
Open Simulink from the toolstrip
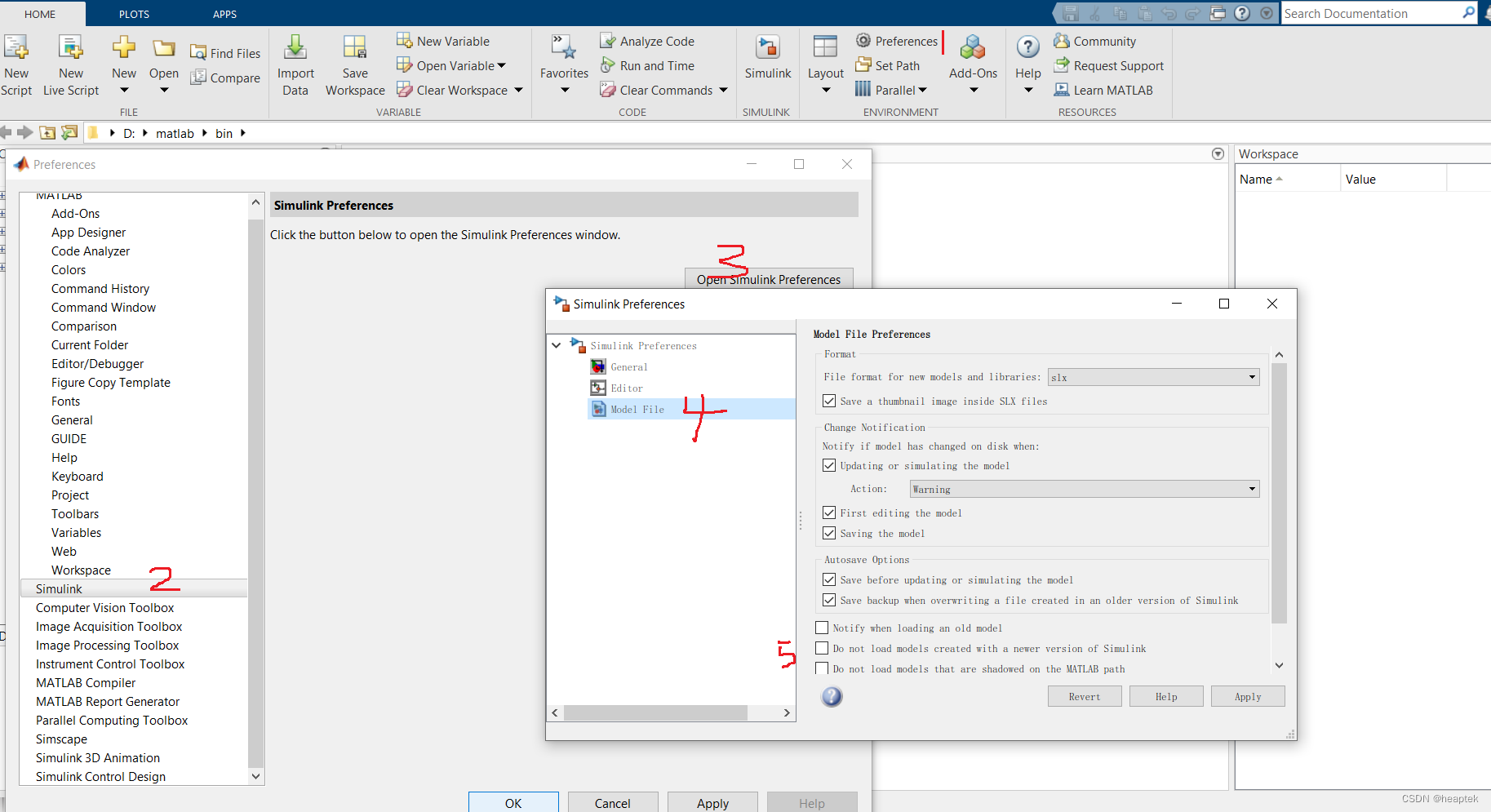tap(768, 57)
